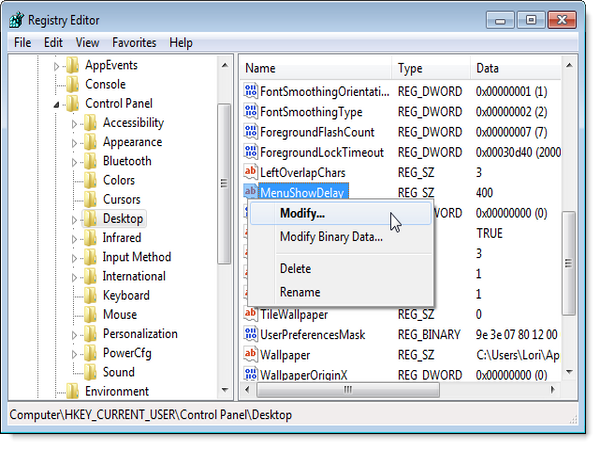Click the Wallpaper string value icon

251,354
